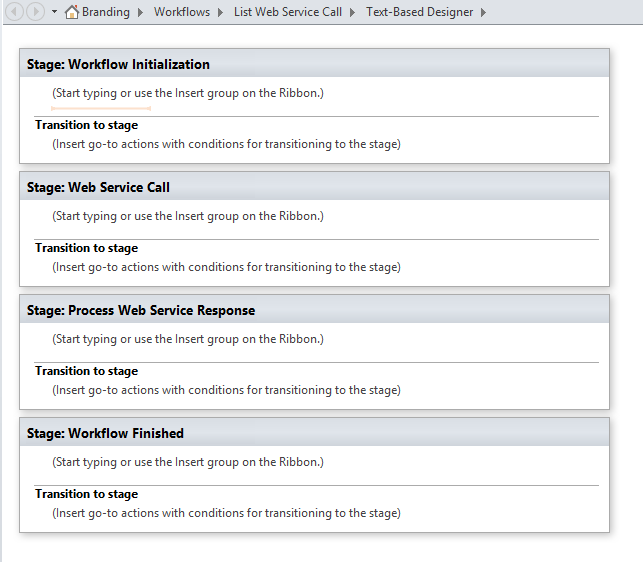This screenshot has height=562, width=643.
Task: Click transition placeholder in Workflow Finished stage
Action: click(226, 513)
